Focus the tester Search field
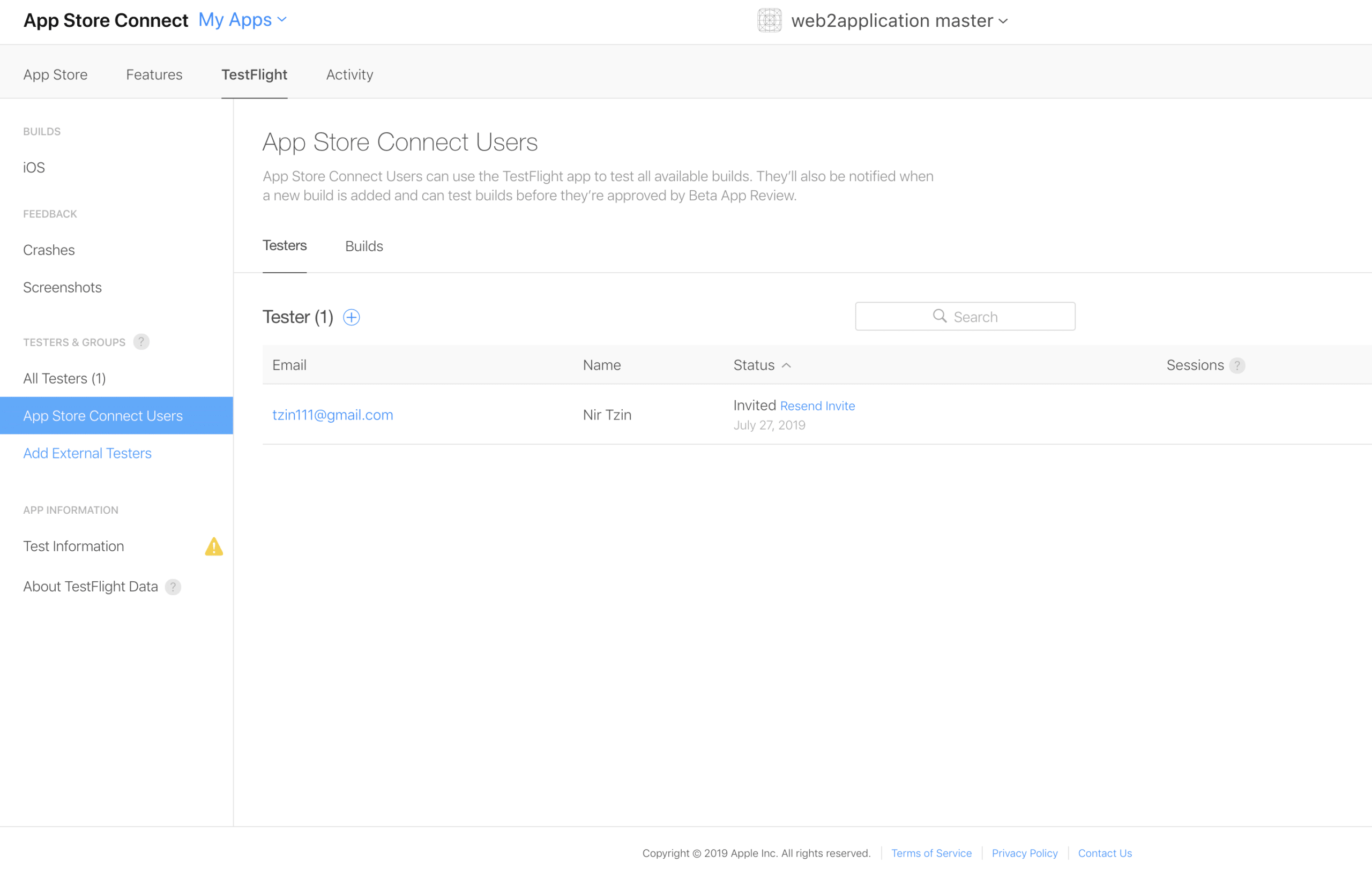 click(991, 317)
